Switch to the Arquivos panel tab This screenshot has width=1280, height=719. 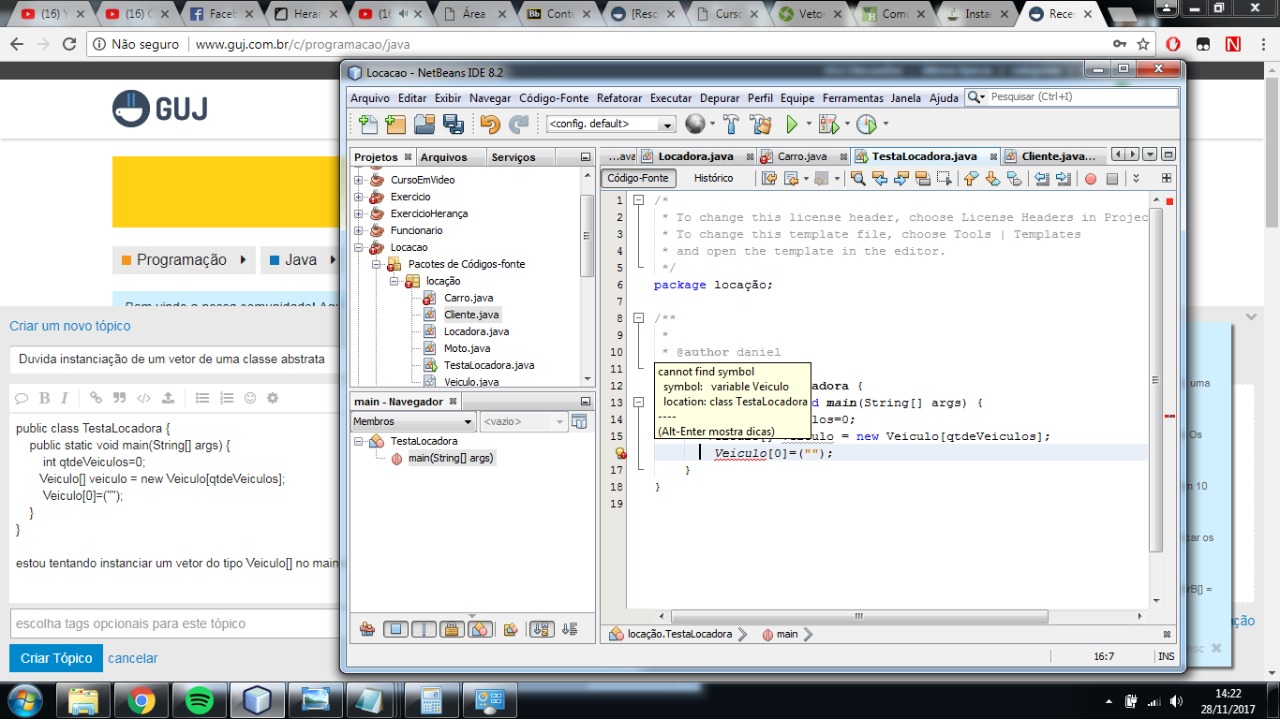tap(444, 157)
